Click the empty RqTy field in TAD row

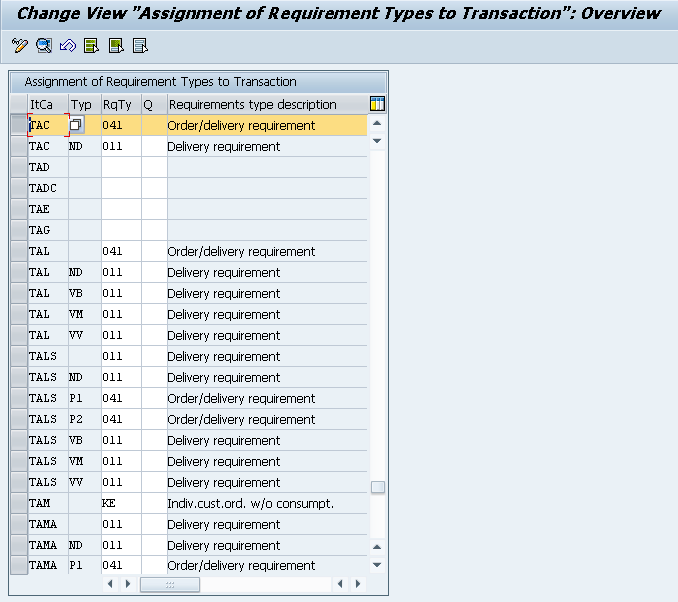click(122, 167)
